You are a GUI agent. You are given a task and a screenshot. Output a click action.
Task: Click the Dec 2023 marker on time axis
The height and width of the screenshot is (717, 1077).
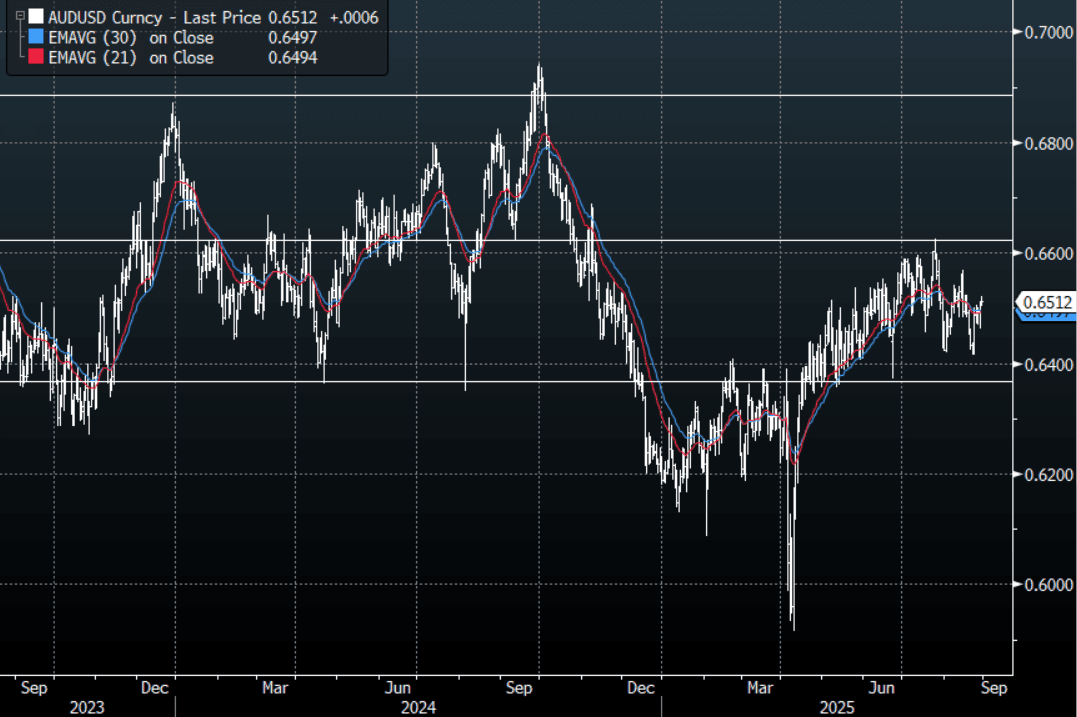pos(153,688)
